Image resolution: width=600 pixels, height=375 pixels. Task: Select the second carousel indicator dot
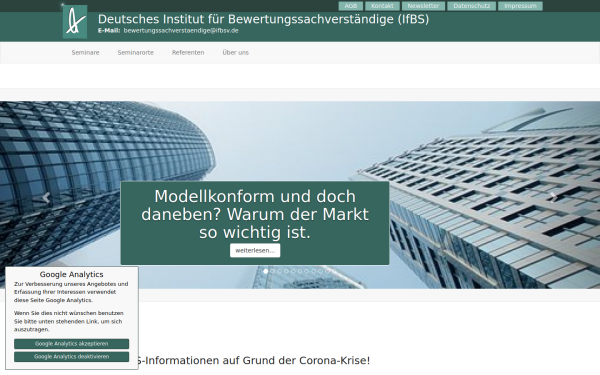click(273, 271)
